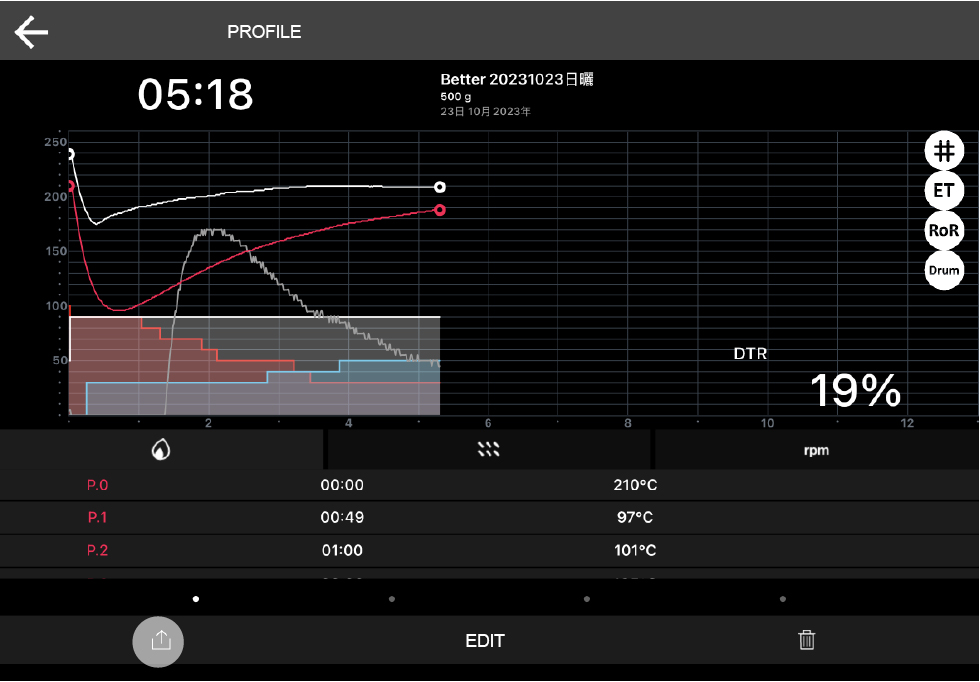The height and width of the screenshot is (682, 980).
Task: Select the P.0 row at 00:00
Action: tap(489, 486)
